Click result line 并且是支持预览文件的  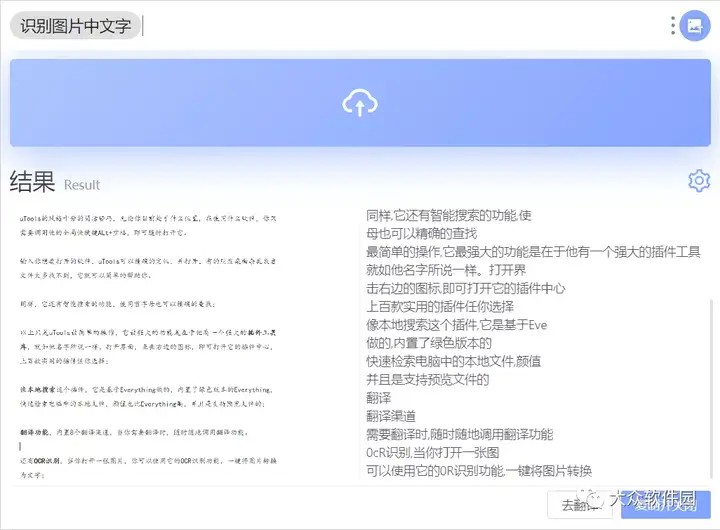pos(428,379)
